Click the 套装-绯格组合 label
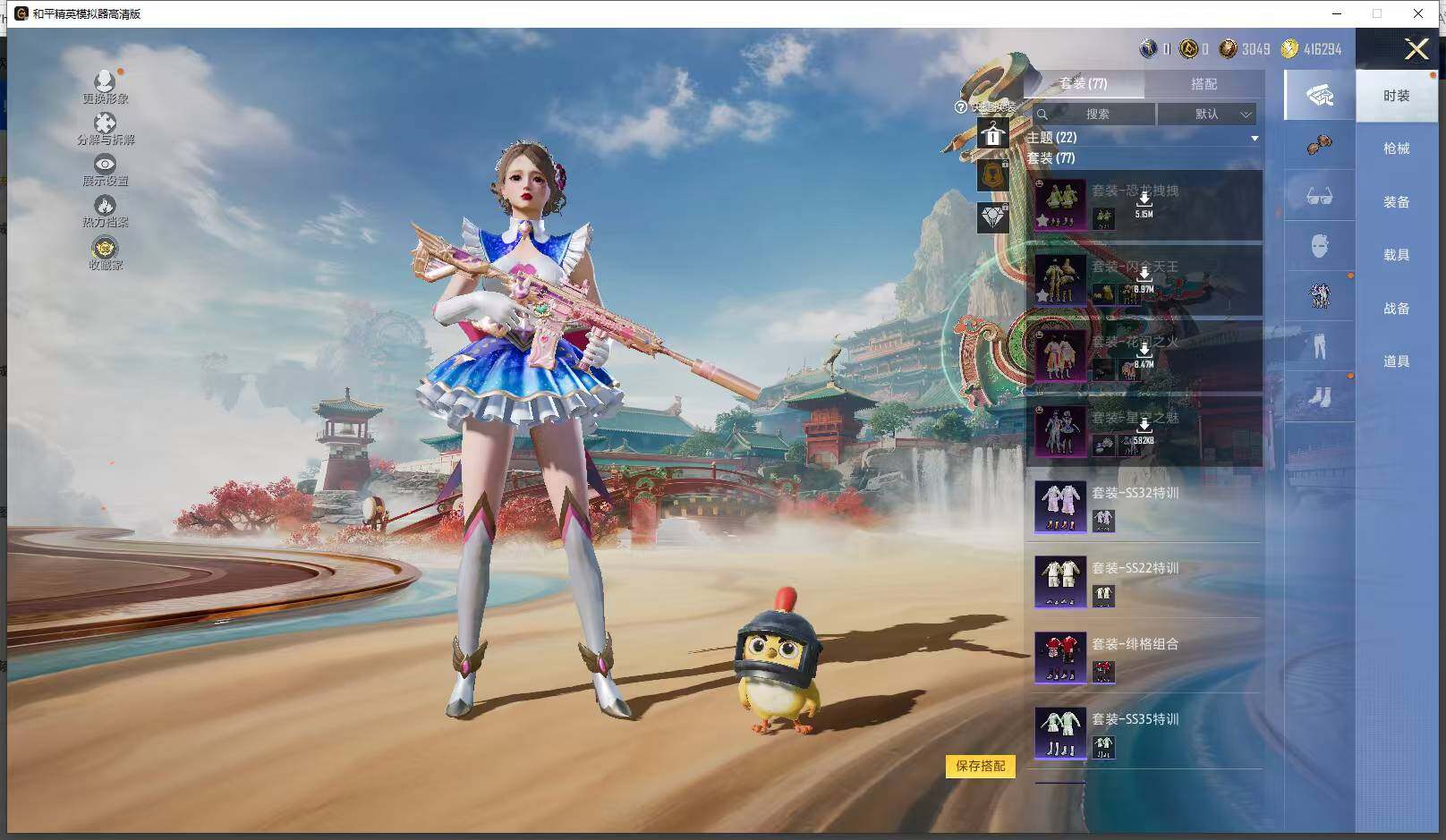Image resolution: width=1446 pixels, height=840 pixels. pyautogui.click(x=1135, y=644)
